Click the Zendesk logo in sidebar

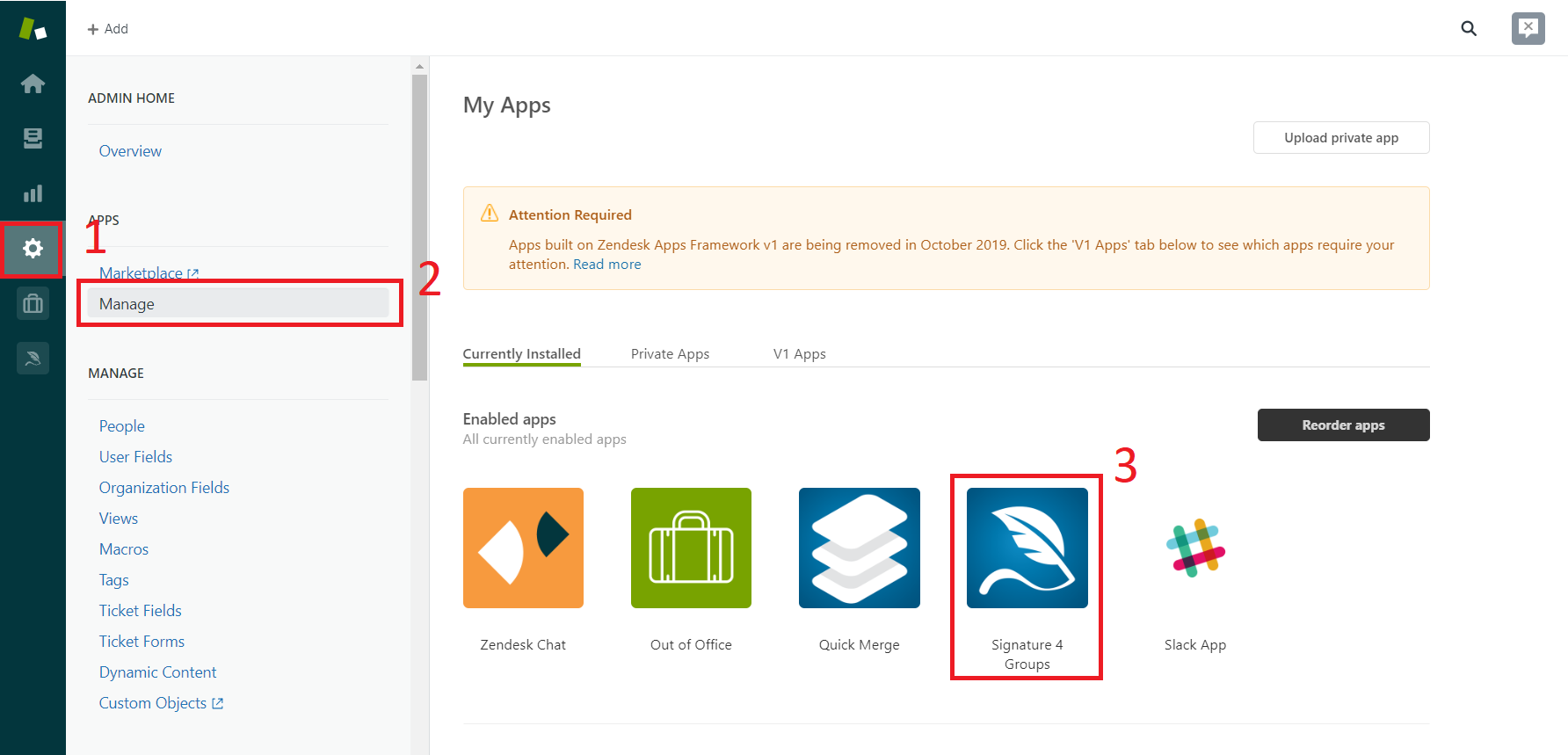[x=33, y=29]
